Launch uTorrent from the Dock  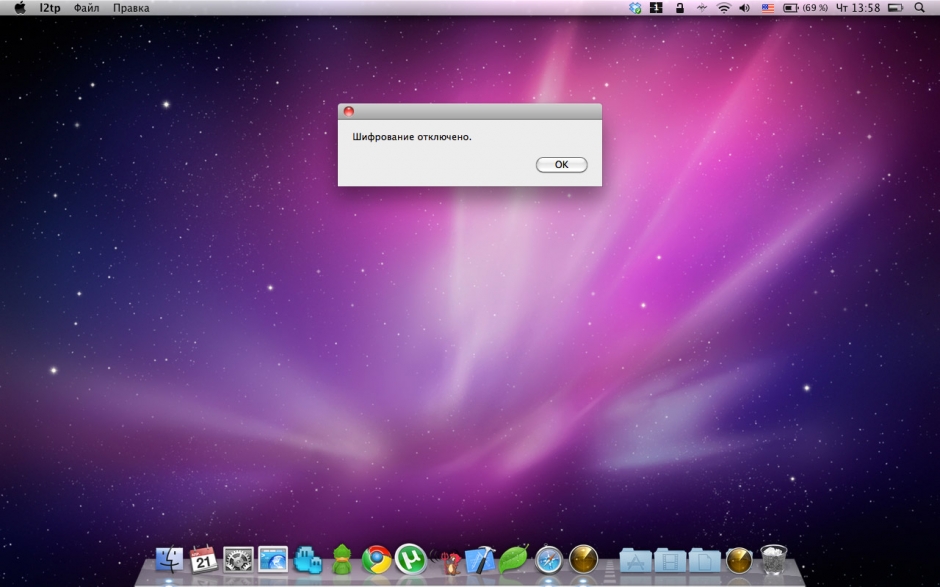pyautogui.click(x=411, y=559)
